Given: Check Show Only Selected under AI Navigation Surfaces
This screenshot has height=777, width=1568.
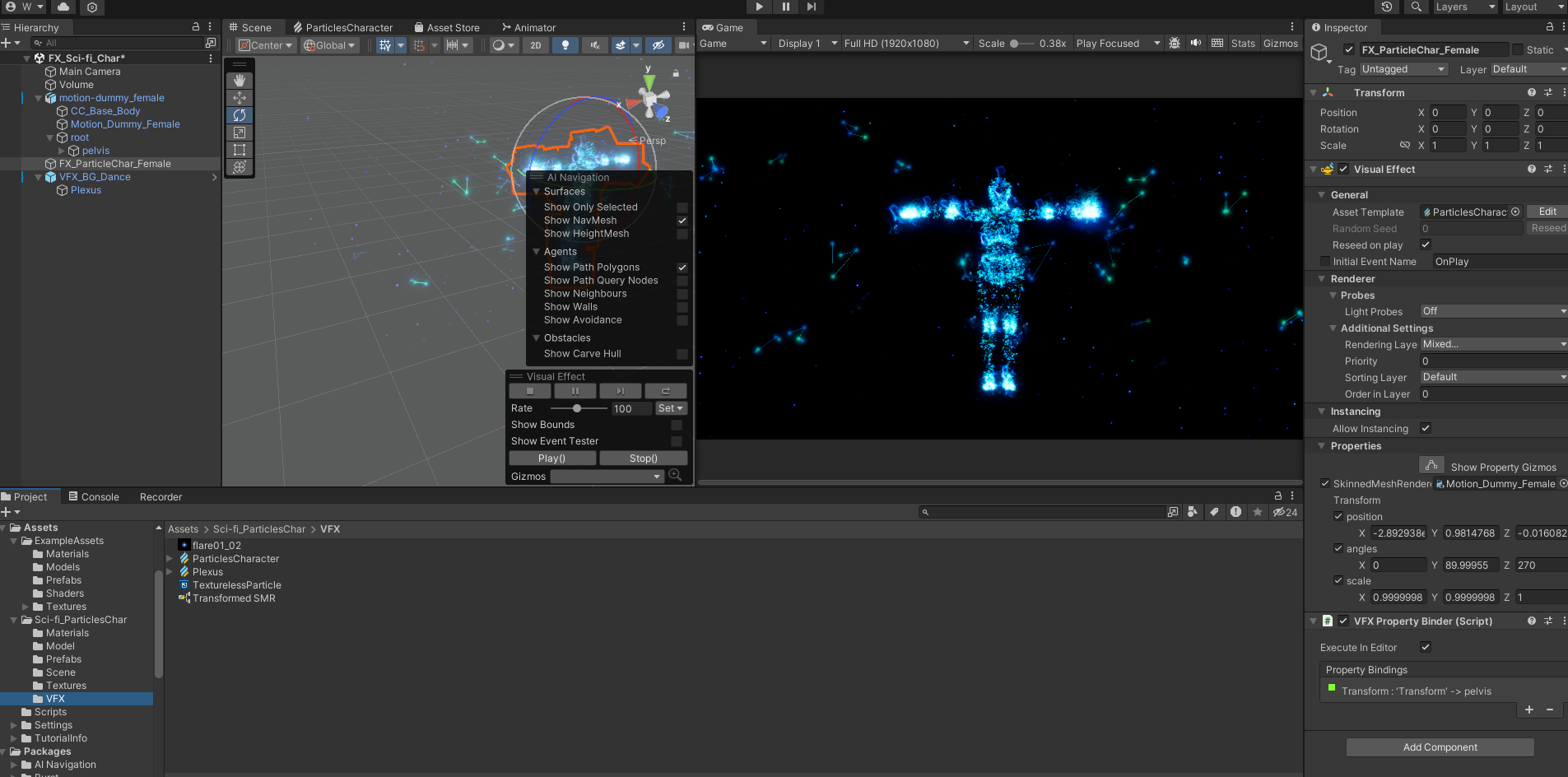Looking at the screenshot, I should click(682, 207).
